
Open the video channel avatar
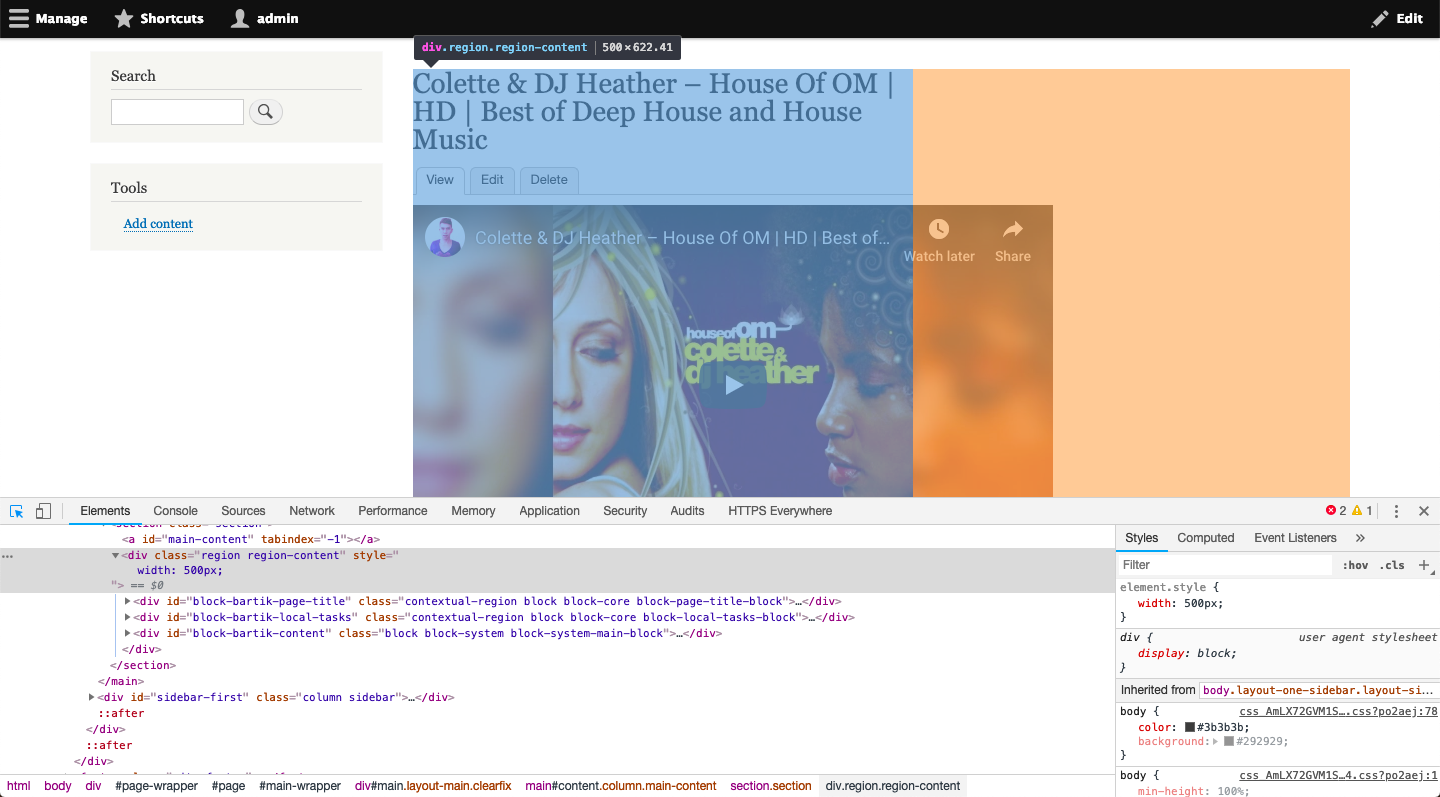[445, 237]
